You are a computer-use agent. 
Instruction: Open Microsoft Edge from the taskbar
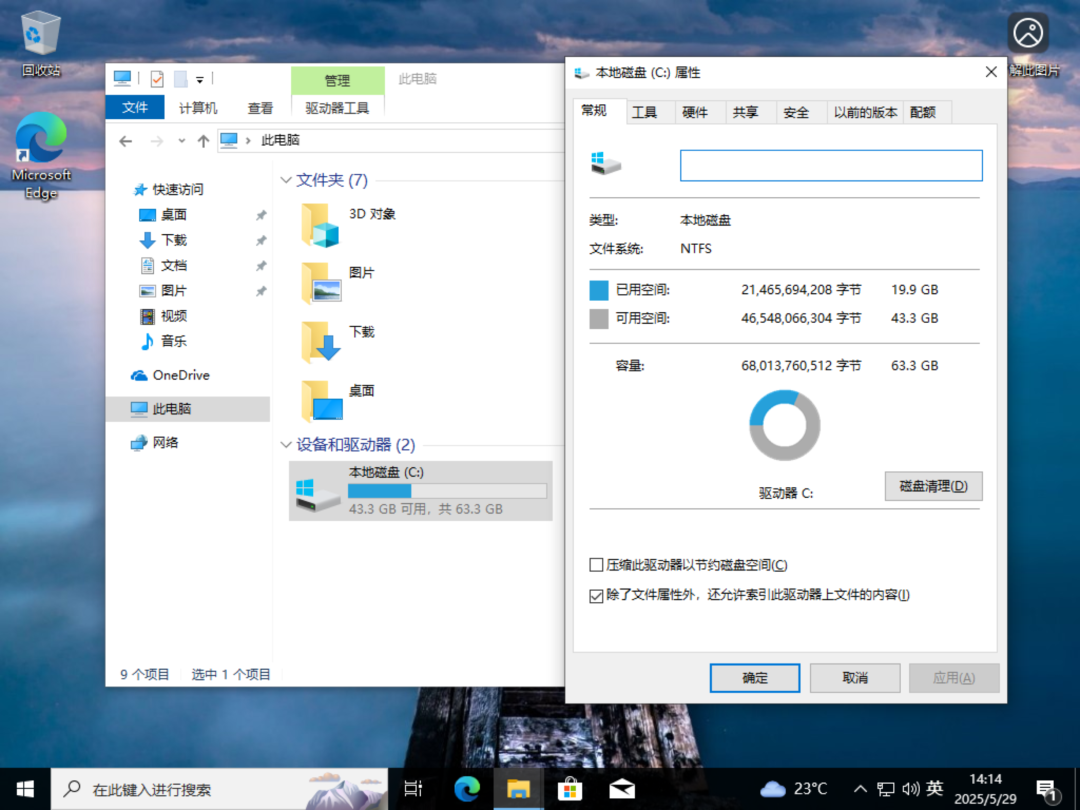(x=467, y=789)
